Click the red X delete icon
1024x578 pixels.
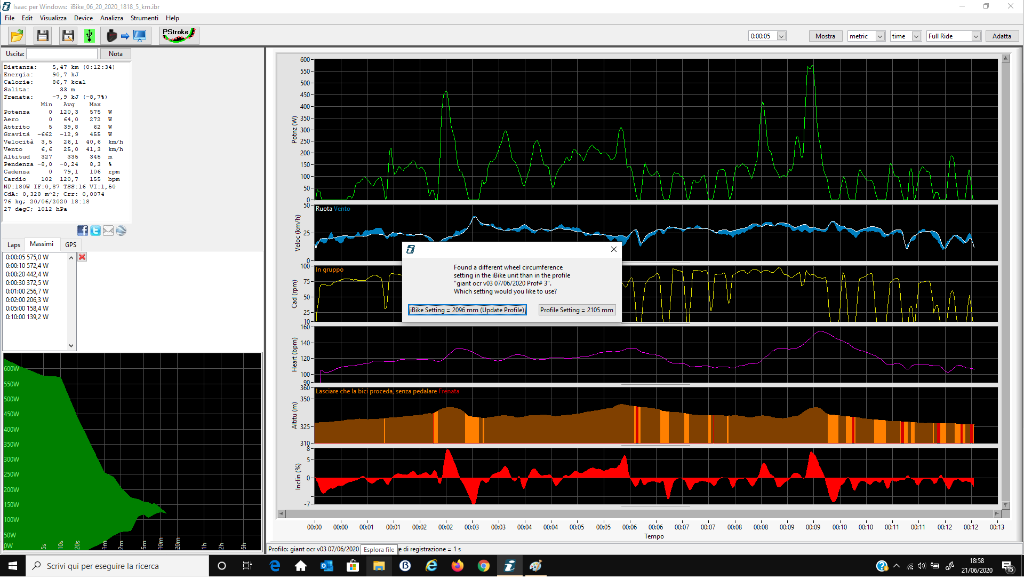[82, 257]
